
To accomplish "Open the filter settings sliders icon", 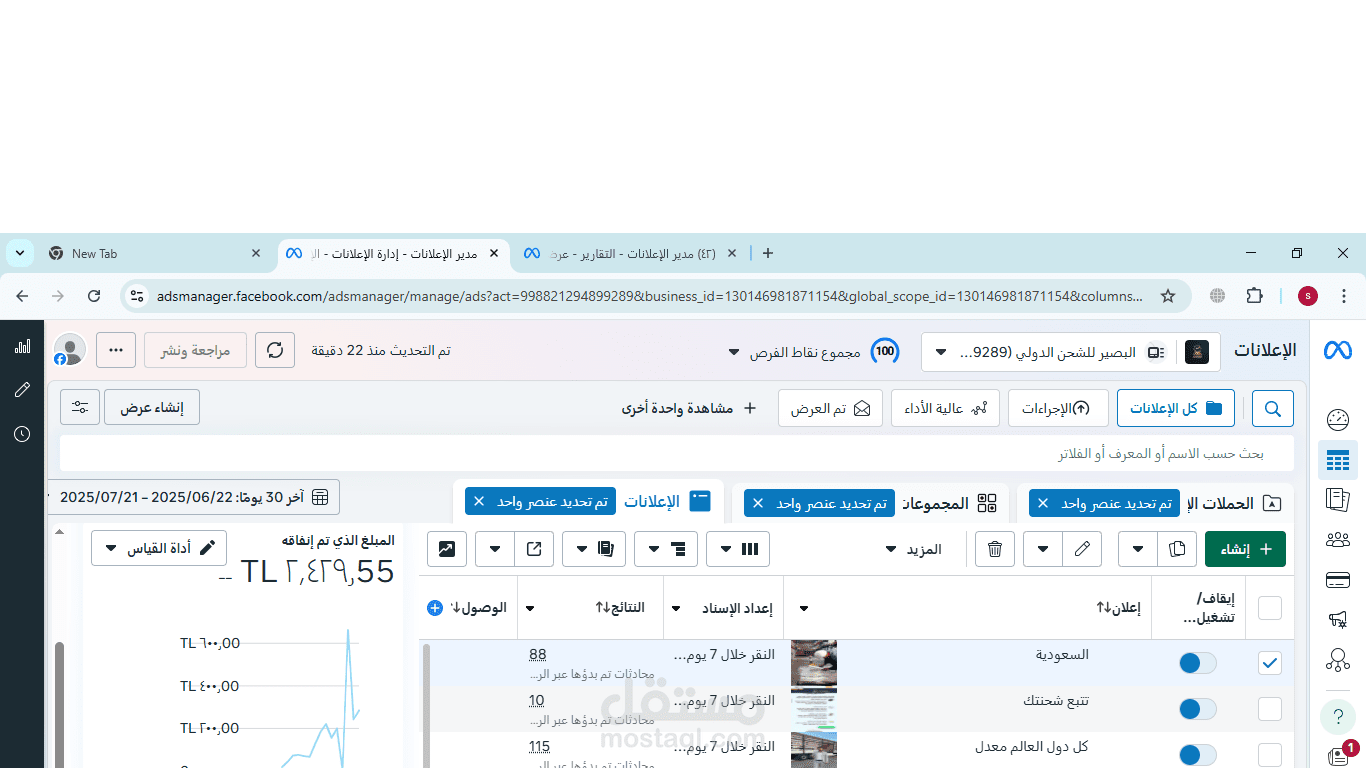I will pos(80,408).
